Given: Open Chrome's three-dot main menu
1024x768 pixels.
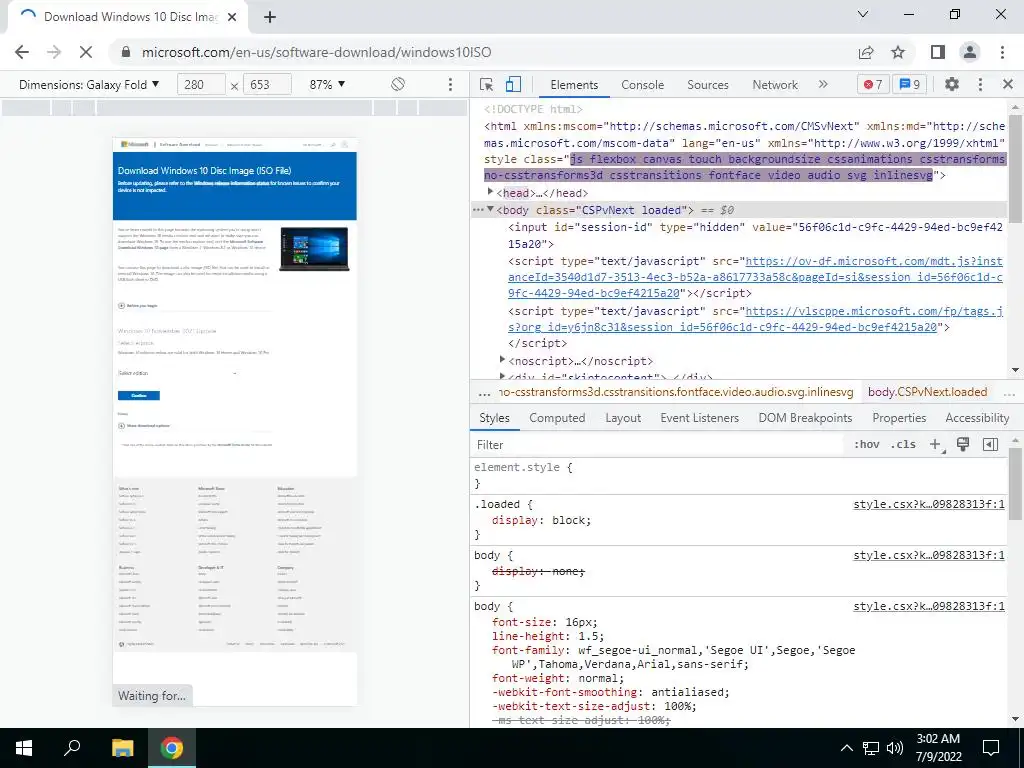Looking at the screenshot, I should 1002,52.
